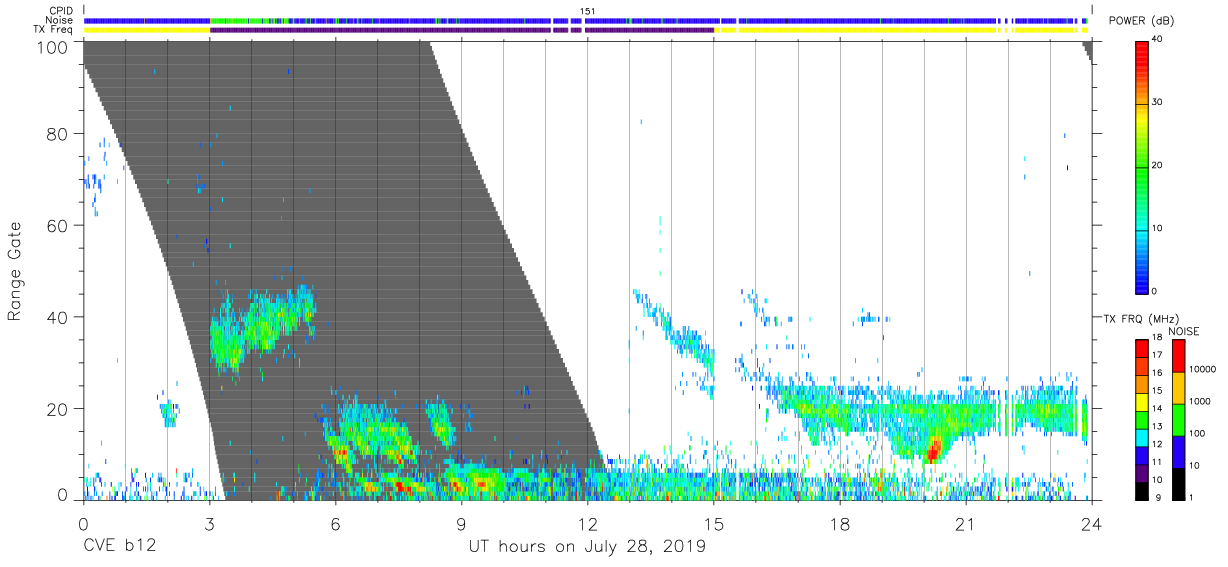1228x567 pixels.
Task: Click the 'CVE b12' label
Action: pos(120,547)
